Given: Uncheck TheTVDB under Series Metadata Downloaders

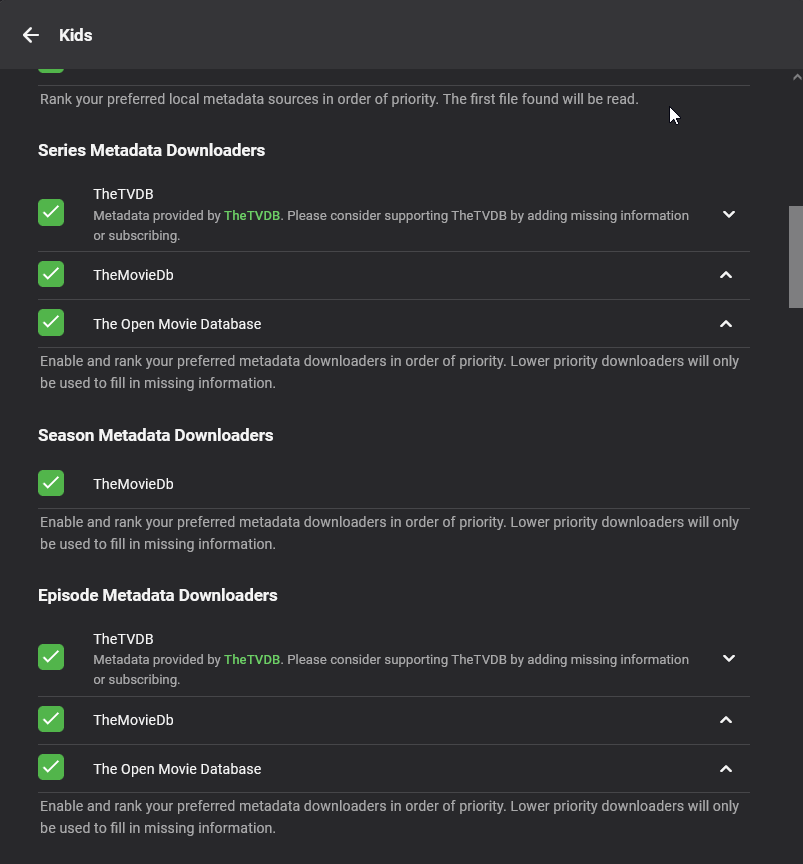Looking at the screenshot, I should [51, 212].
